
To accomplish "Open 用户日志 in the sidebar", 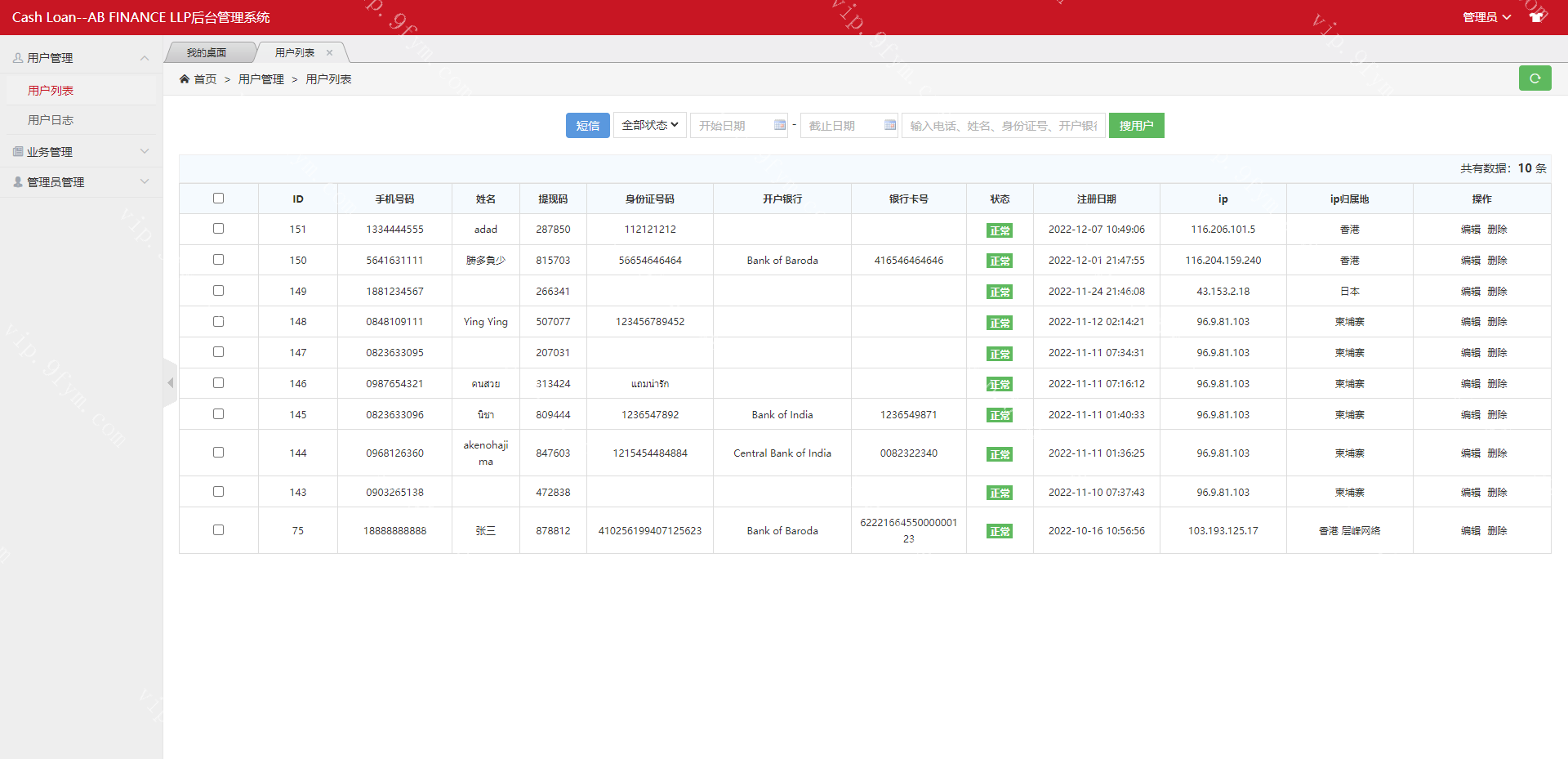I will pyautogui.click(x=51, y=120).
